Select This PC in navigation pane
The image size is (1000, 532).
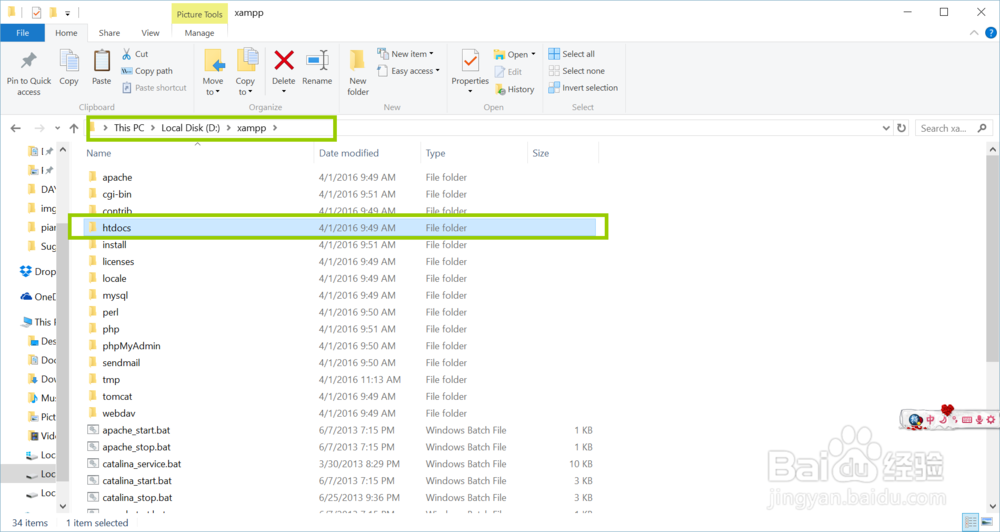coord(40,322)
